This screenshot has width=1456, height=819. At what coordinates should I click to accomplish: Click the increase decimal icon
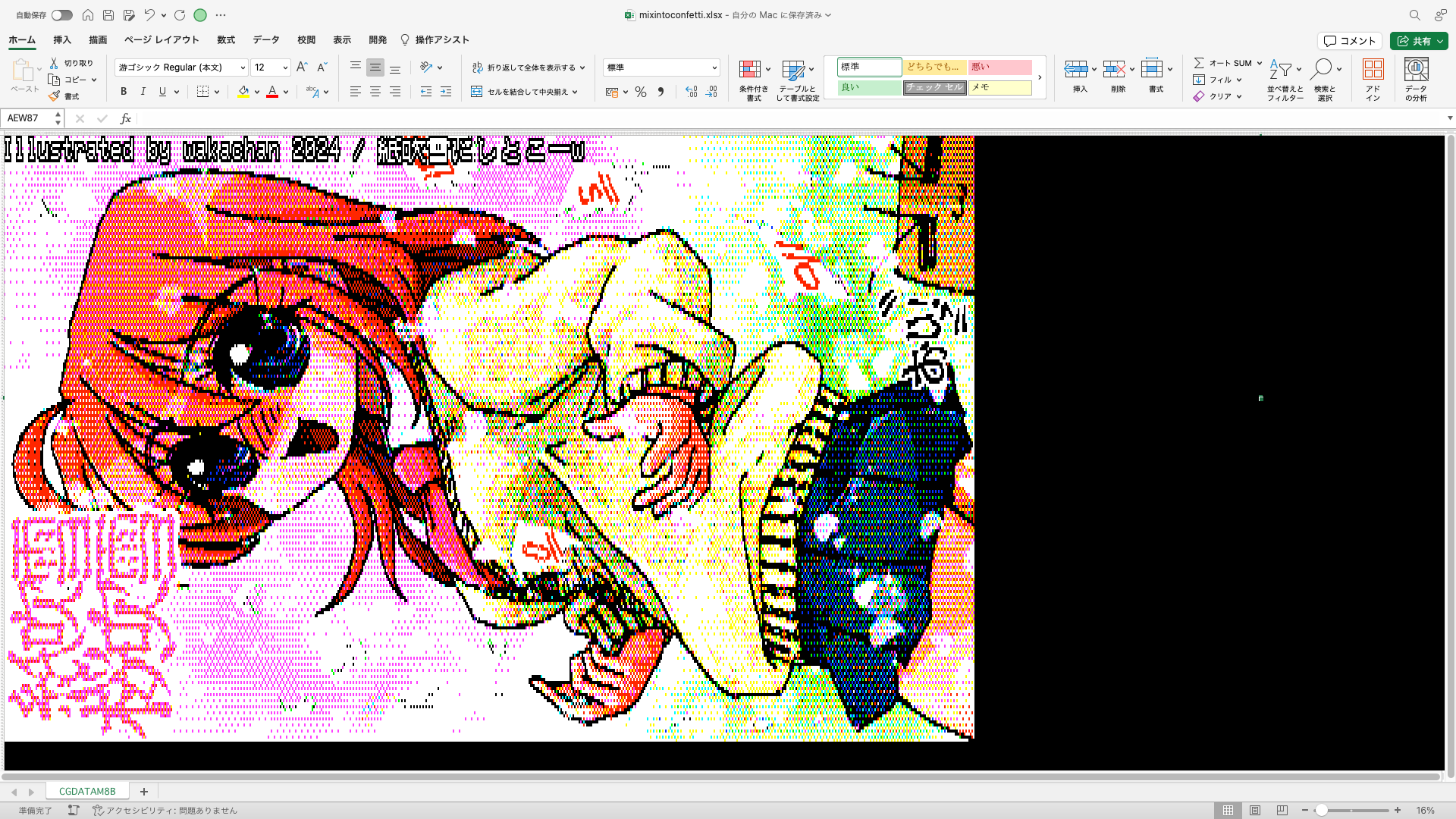[x=691, y=92]
